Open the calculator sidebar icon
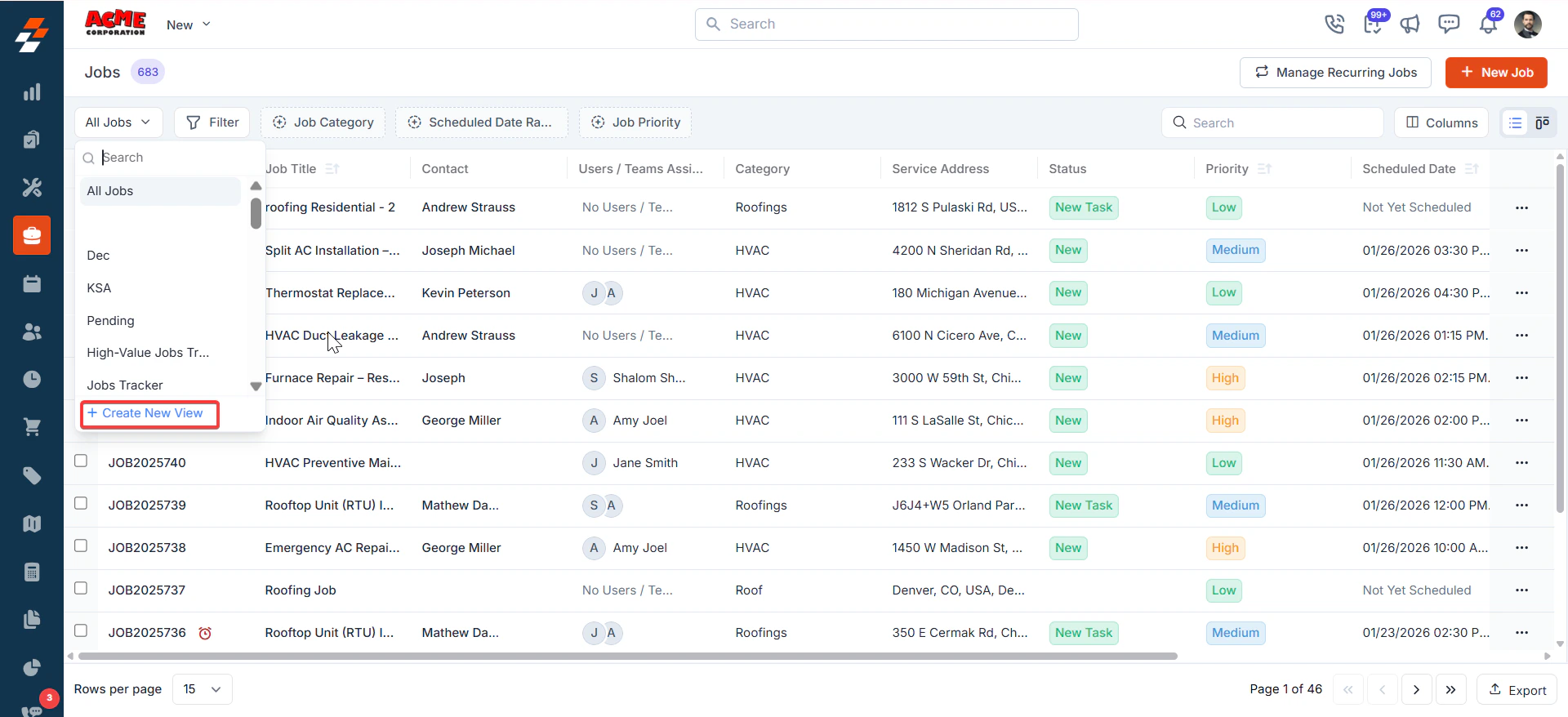 (x=32, y=572)
